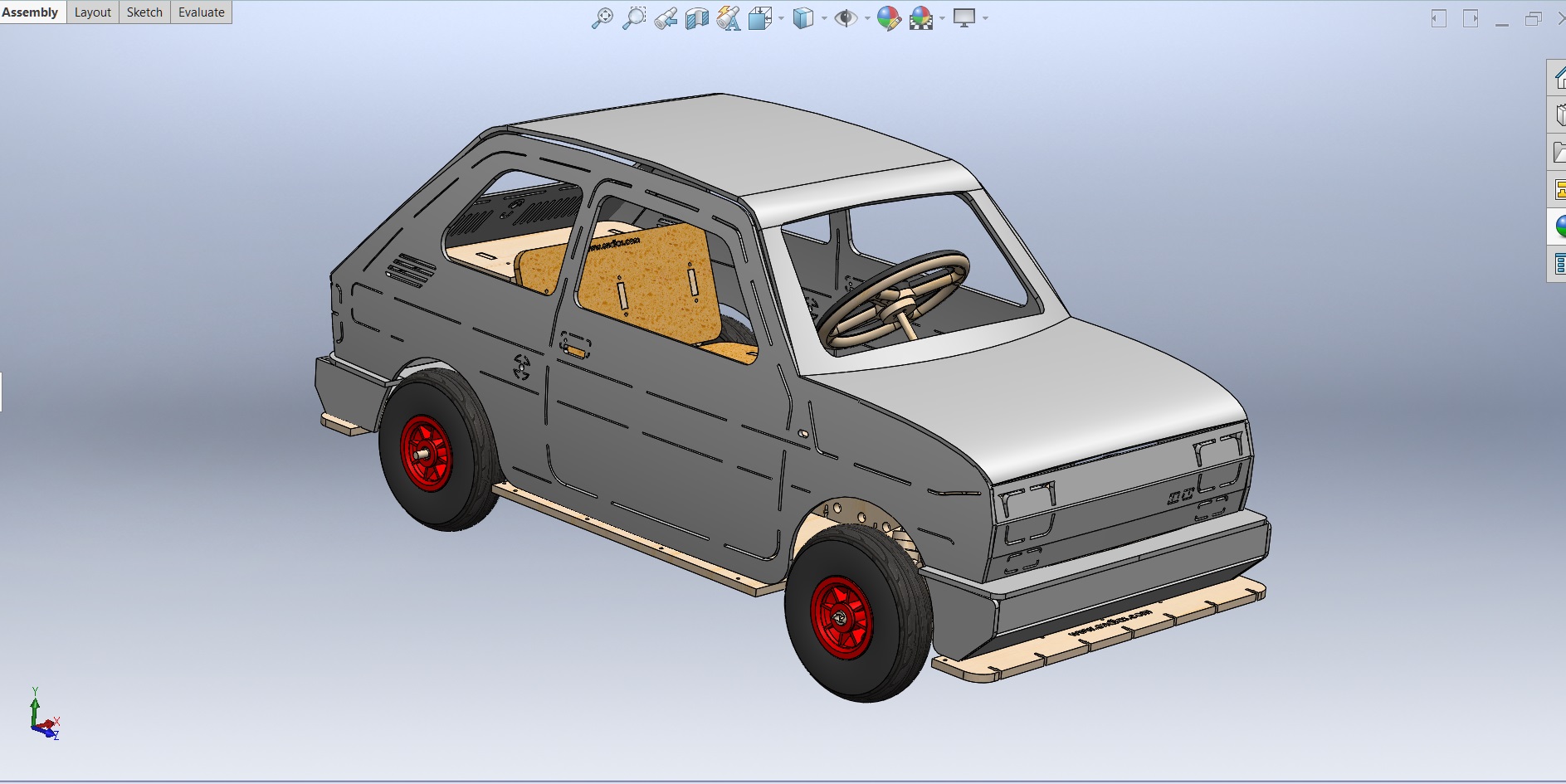Screen dimensions: 1566x784
Task: Click the View Settings monitor icon
Action: pos(964,18)
